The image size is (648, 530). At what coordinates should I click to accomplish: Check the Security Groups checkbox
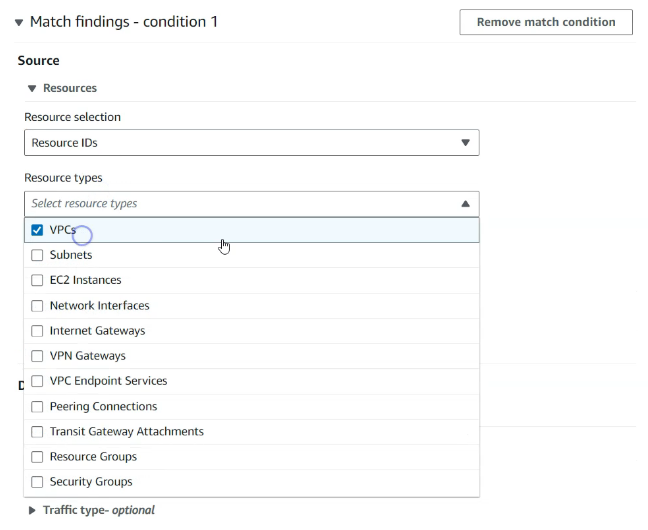[38, 482]
